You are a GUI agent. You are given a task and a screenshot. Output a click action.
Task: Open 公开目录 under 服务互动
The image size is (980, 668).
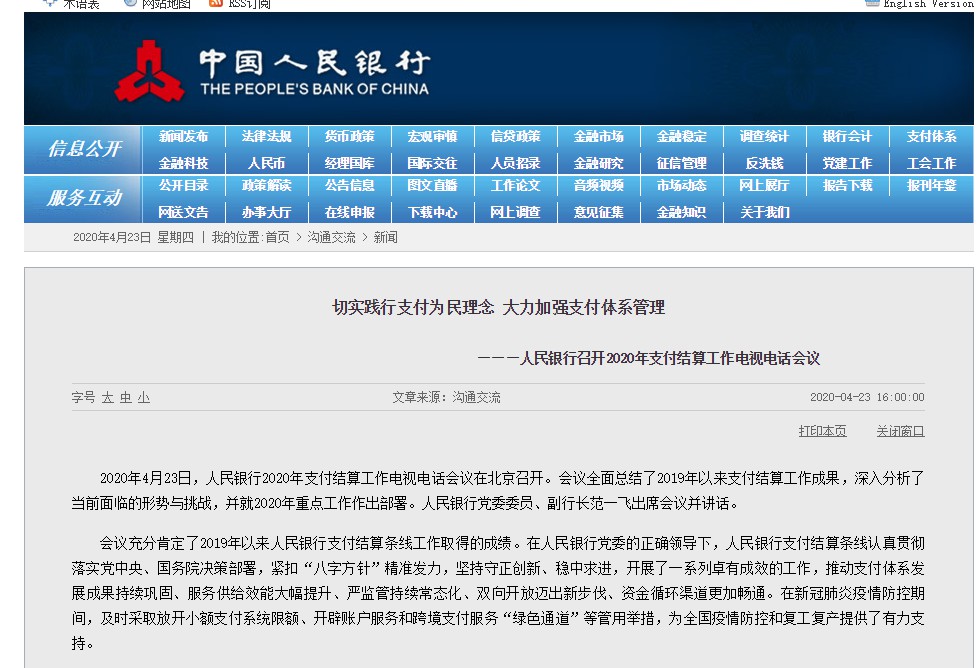point(183,186)
